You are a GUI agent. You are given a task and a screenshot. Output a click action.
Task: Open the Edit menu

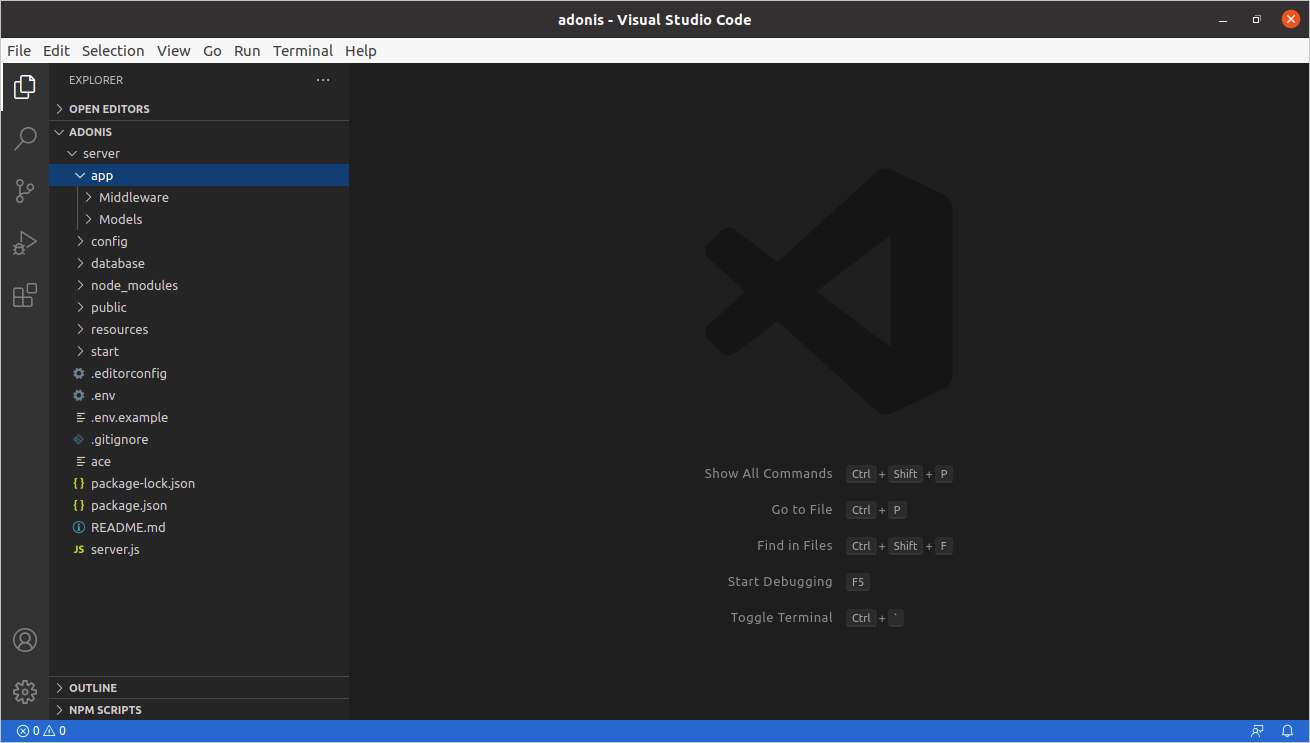[x=57, y=51]
